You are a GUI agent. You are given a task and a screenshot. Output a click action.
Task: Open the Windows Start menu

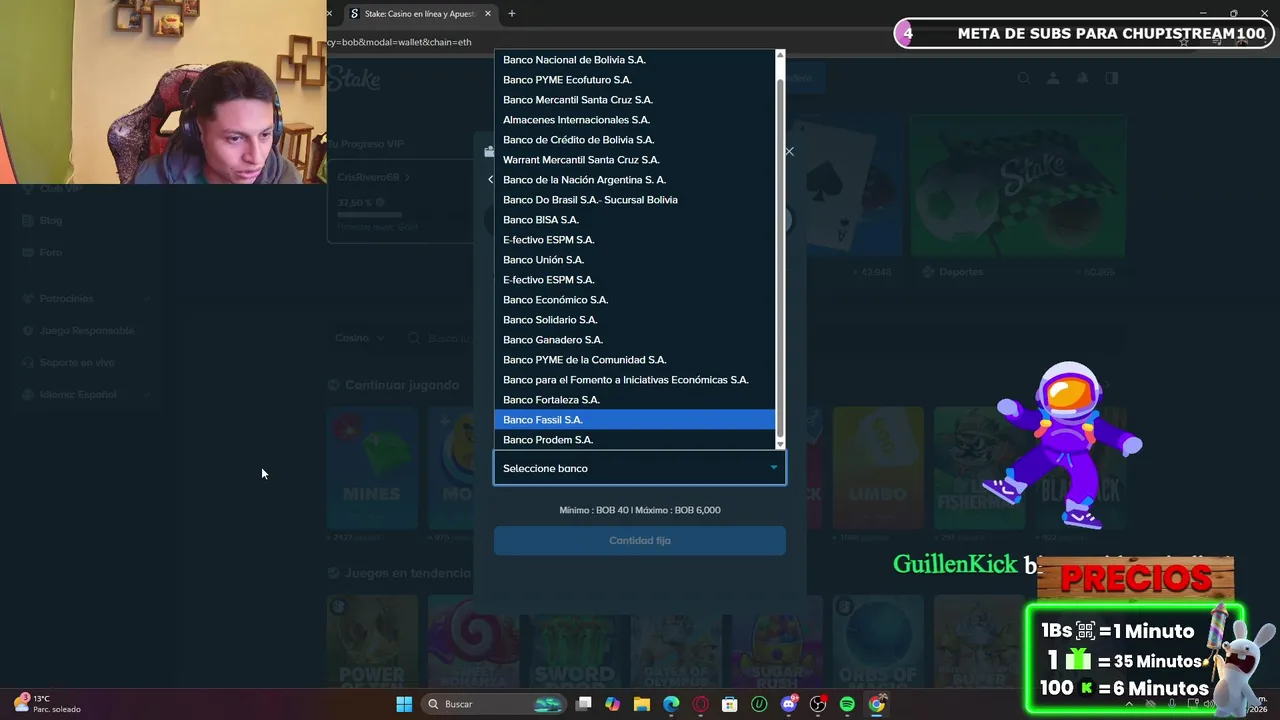pyautogui.click(x=404, y=704)
